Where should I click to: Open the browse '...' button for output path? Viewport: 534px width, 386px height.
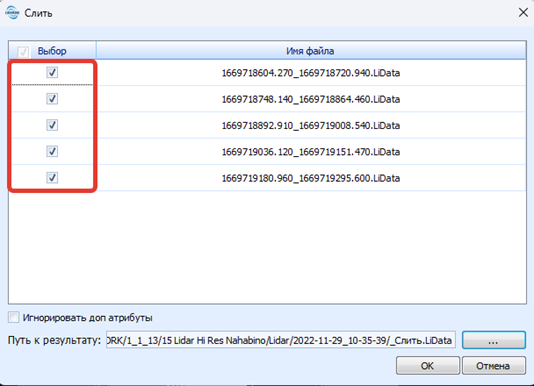point(493,340)
